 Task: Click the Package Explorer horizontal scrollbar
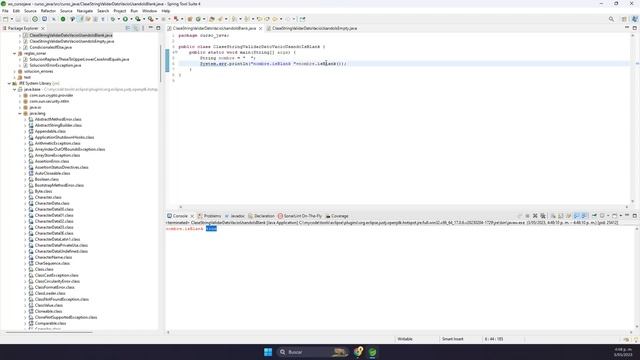tap(49, 332)
